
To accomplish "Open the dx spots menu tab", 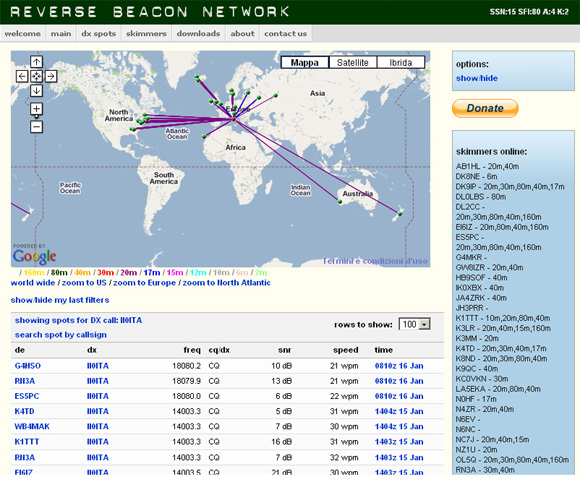I will [98, 34].
